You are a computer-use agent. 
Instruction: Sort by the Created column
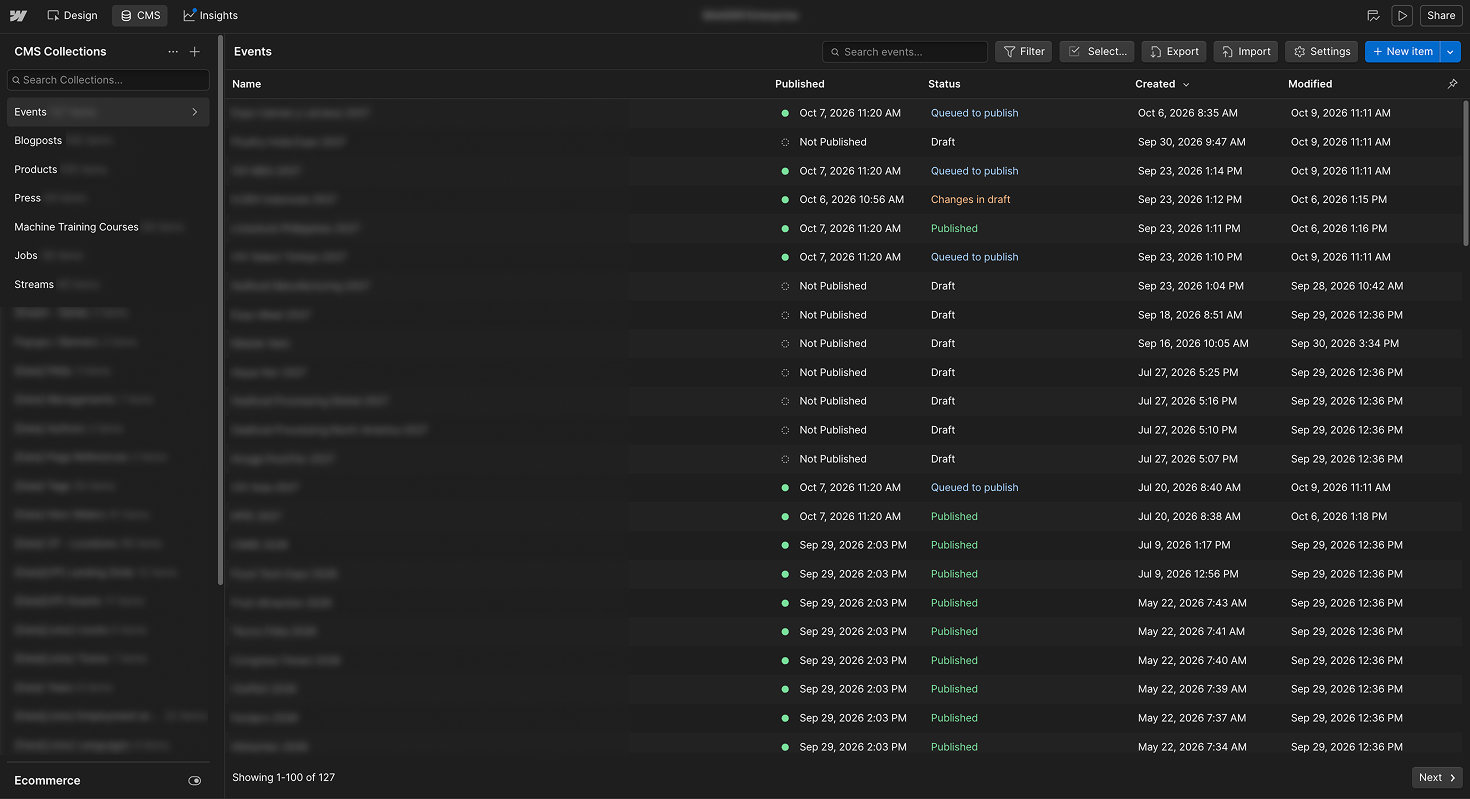pos(1162,84)
